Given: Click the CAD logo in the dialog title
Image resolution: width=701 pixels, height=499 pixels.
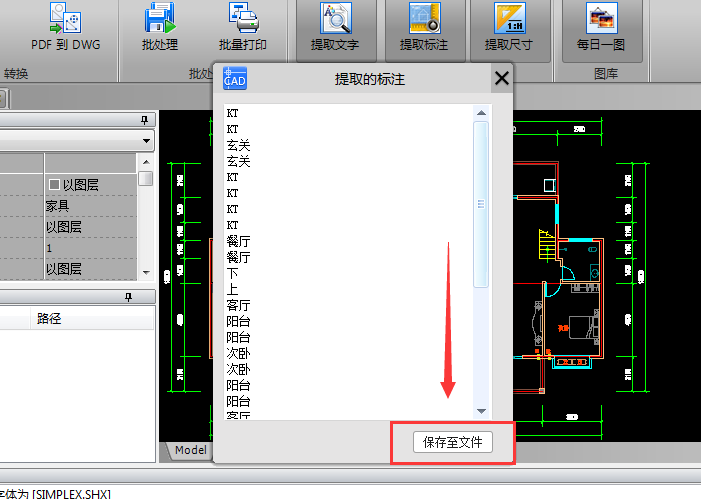Looking at the screenshot, I should click(235, 80).
